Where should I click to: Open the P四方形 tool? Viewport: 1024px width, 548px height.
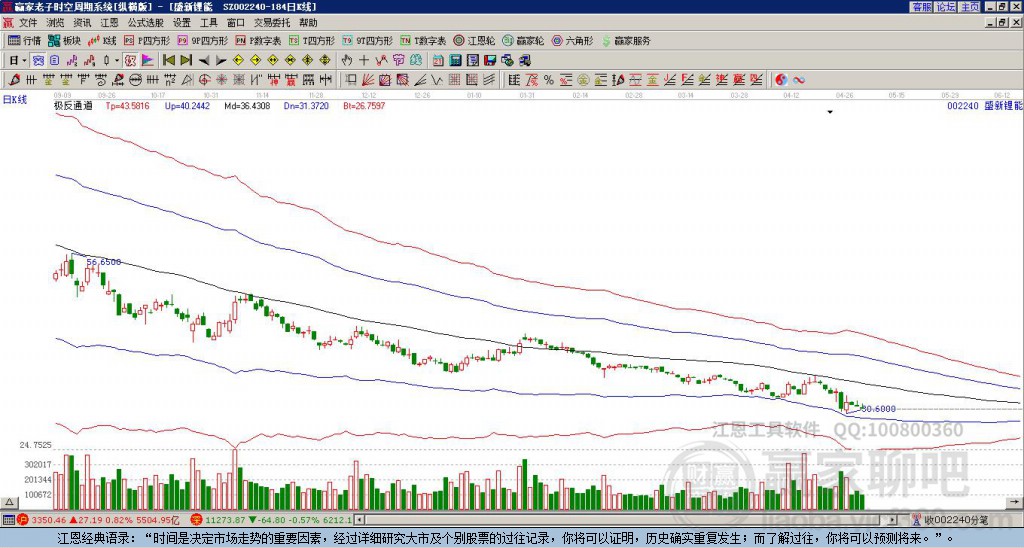[x=147, y=40]
